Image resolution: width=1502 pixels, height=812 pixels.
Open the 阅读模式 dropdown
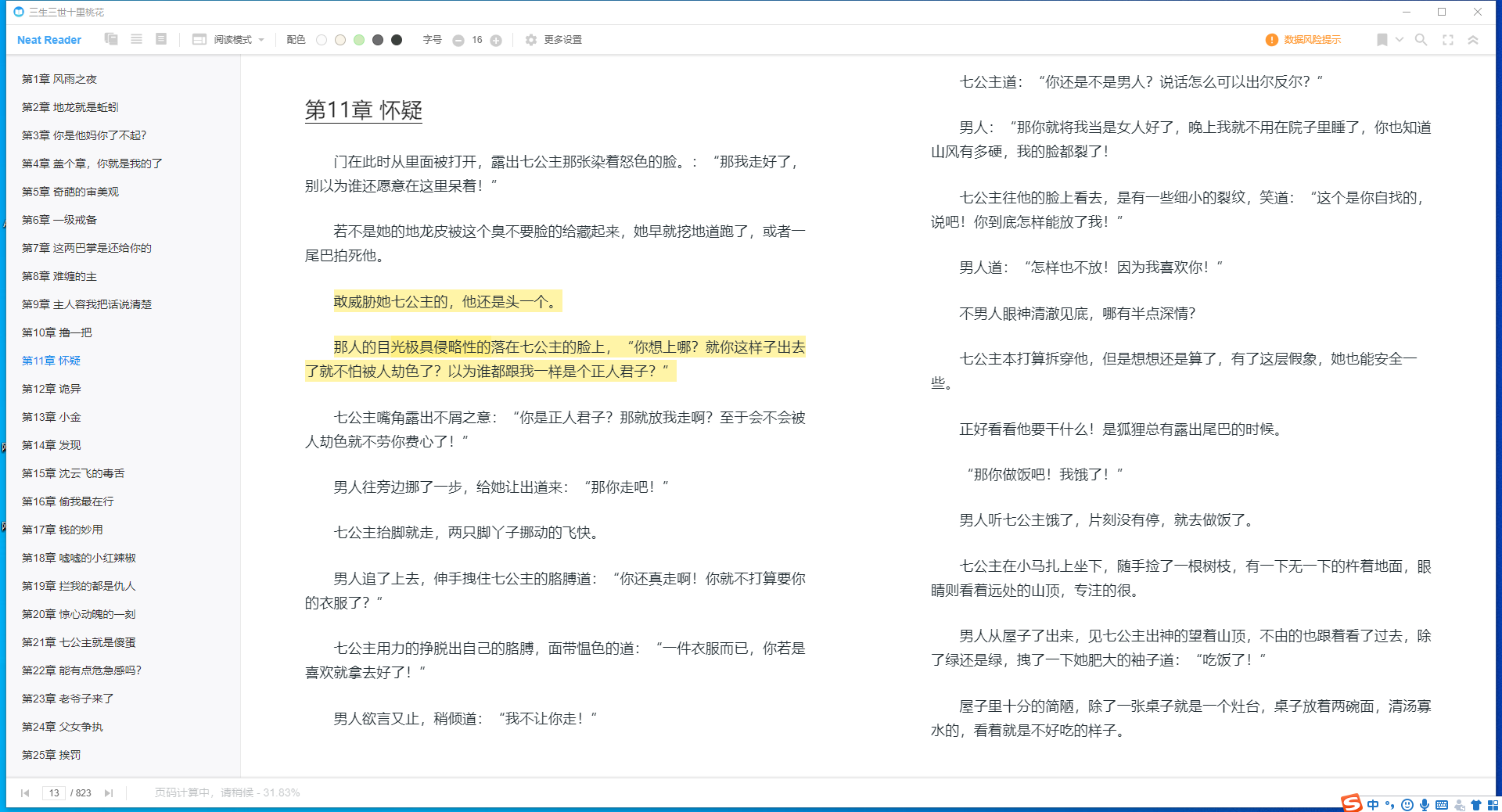point(239,40)
